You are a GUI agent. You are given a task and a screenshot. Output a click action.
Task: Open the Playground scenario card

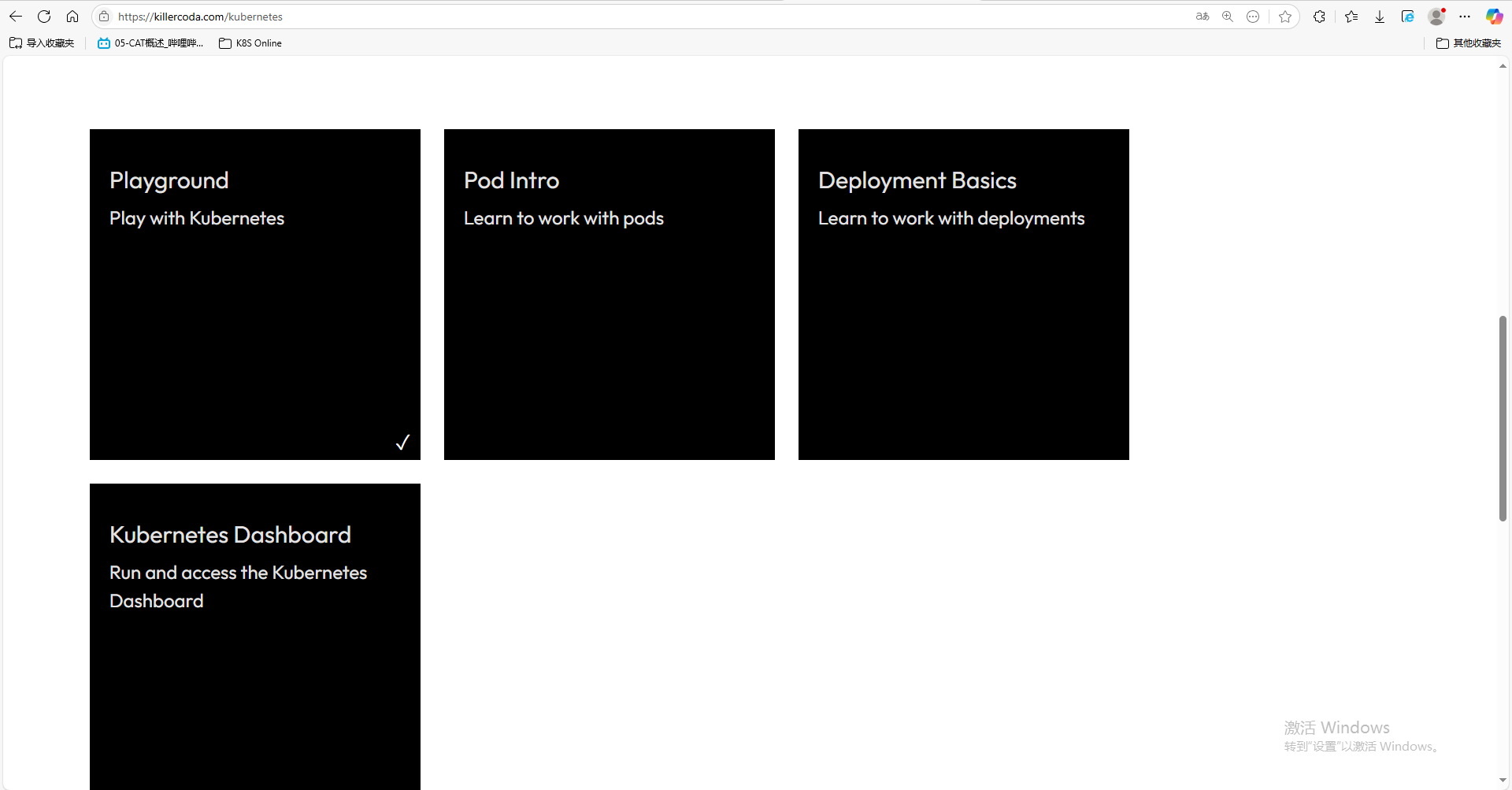pos(255,295)
